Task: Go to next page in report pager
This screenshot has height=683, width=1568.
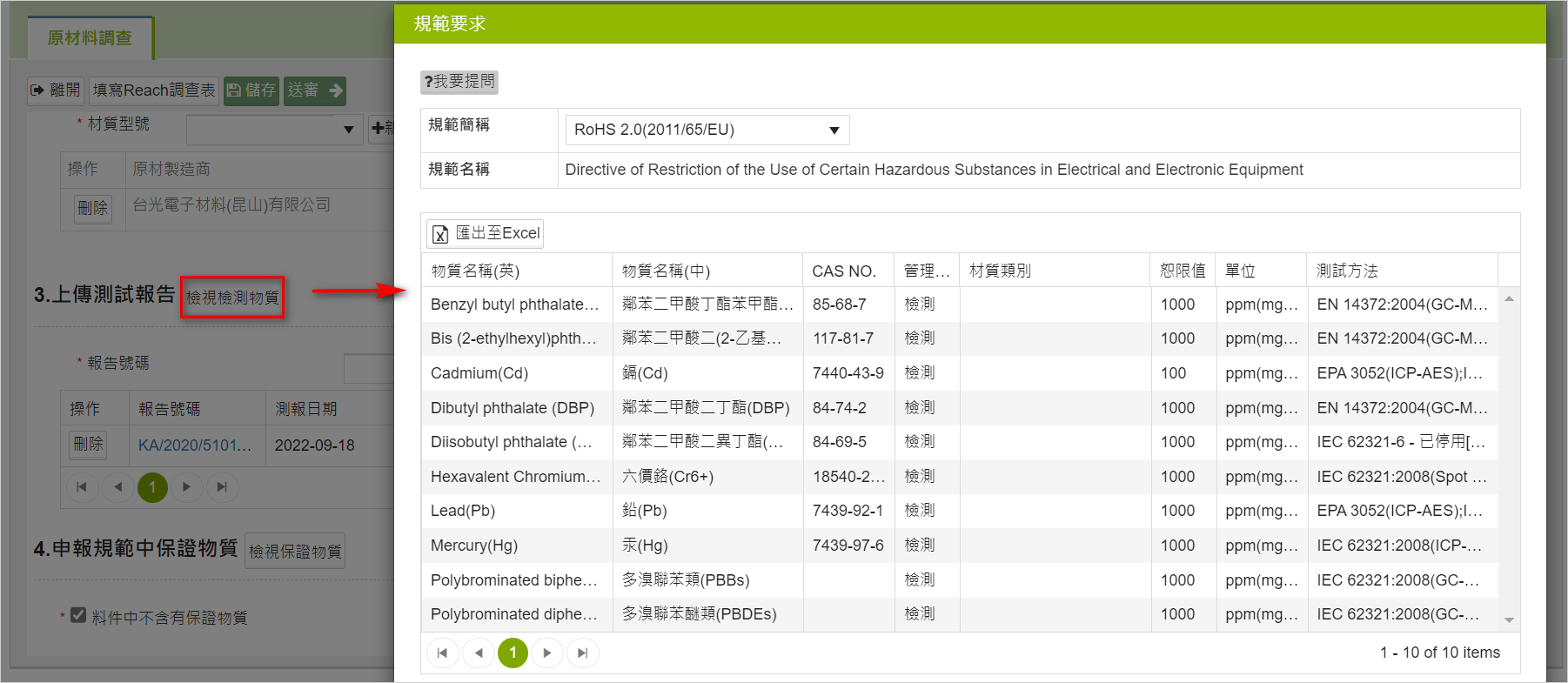Action: [x=186, y=487]
